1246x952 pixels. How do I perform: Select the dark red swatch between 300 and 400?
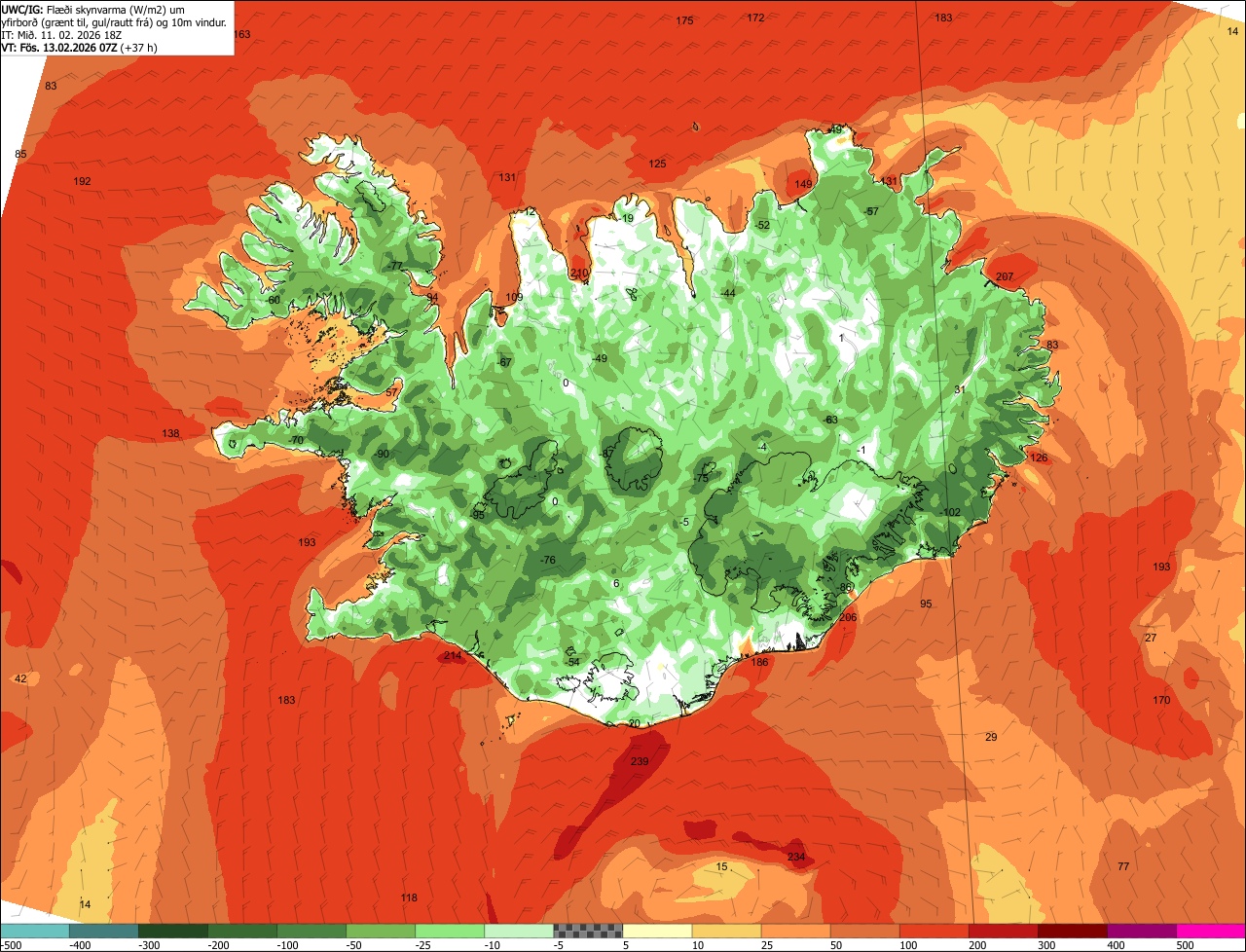[1073, 931]
